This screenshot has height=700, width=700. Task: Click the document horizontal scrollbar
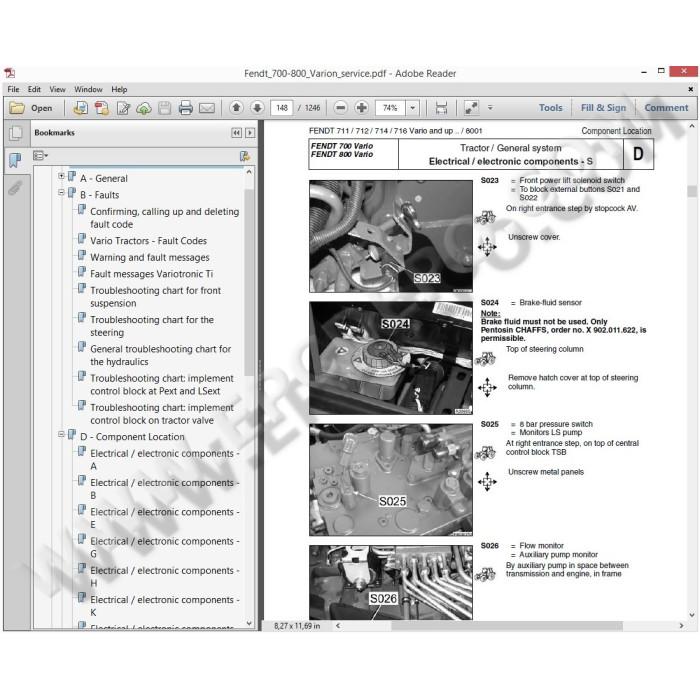[x=507, y=626]
